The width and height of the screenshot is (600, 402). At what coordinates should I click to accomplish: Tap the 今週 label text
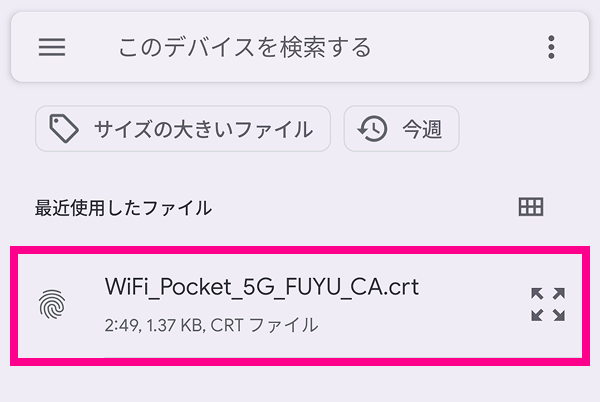point(423,129)
